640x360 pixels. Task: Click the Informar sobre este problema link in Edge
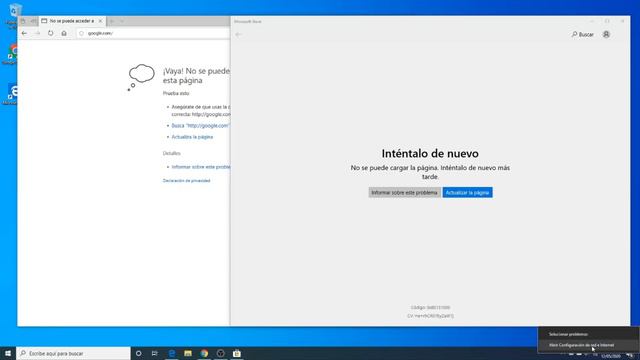pyautogui.click(x=201, y=167)
